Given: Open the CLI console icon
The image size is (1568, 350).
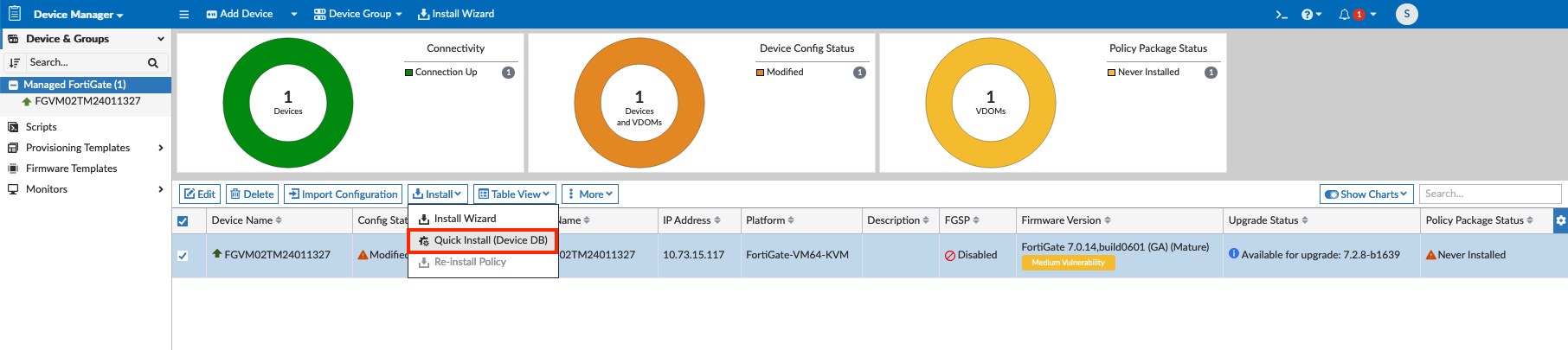Looking at the screenshot, I should pyautogui.click(x=1282, y=15).
